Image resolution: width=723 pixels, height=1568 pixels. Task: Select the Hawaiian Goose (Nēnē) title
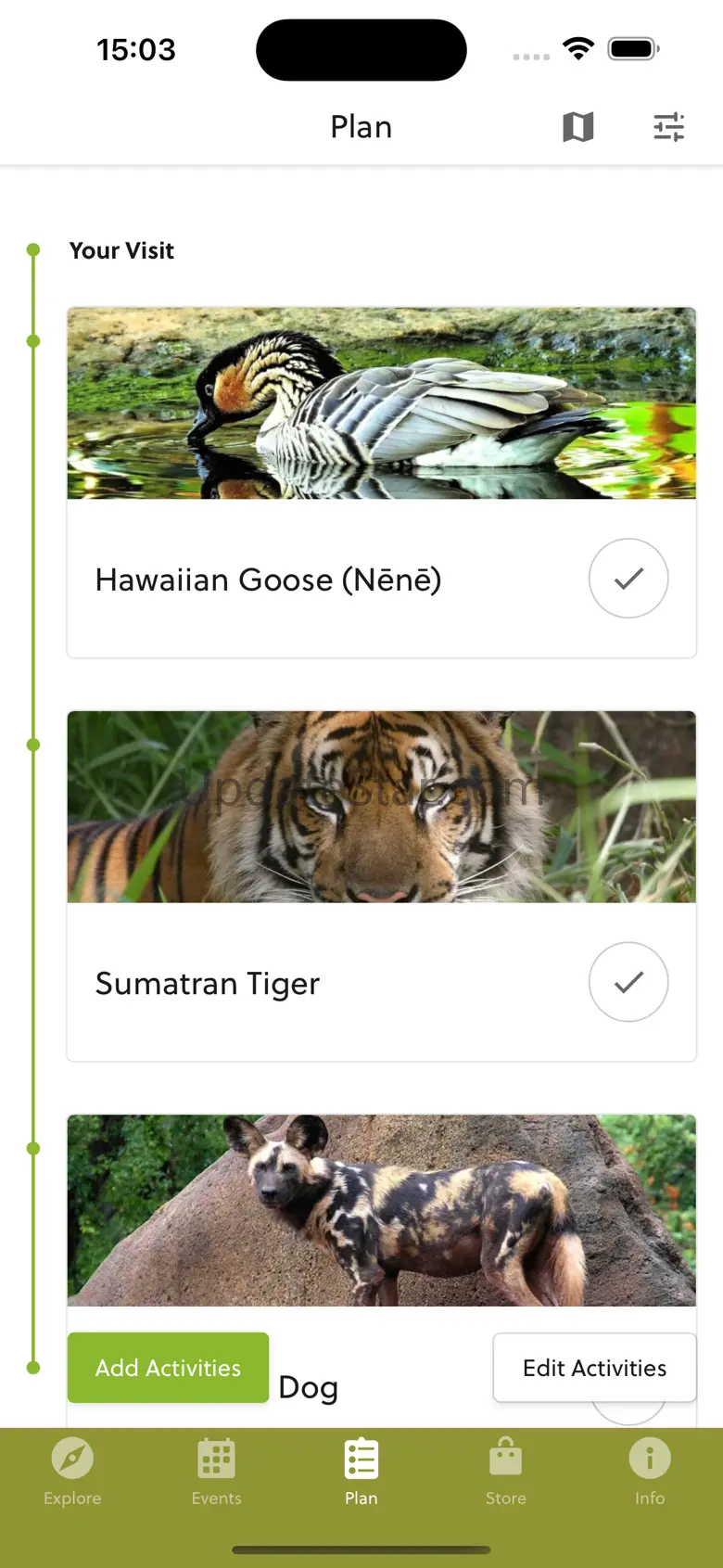268,580
